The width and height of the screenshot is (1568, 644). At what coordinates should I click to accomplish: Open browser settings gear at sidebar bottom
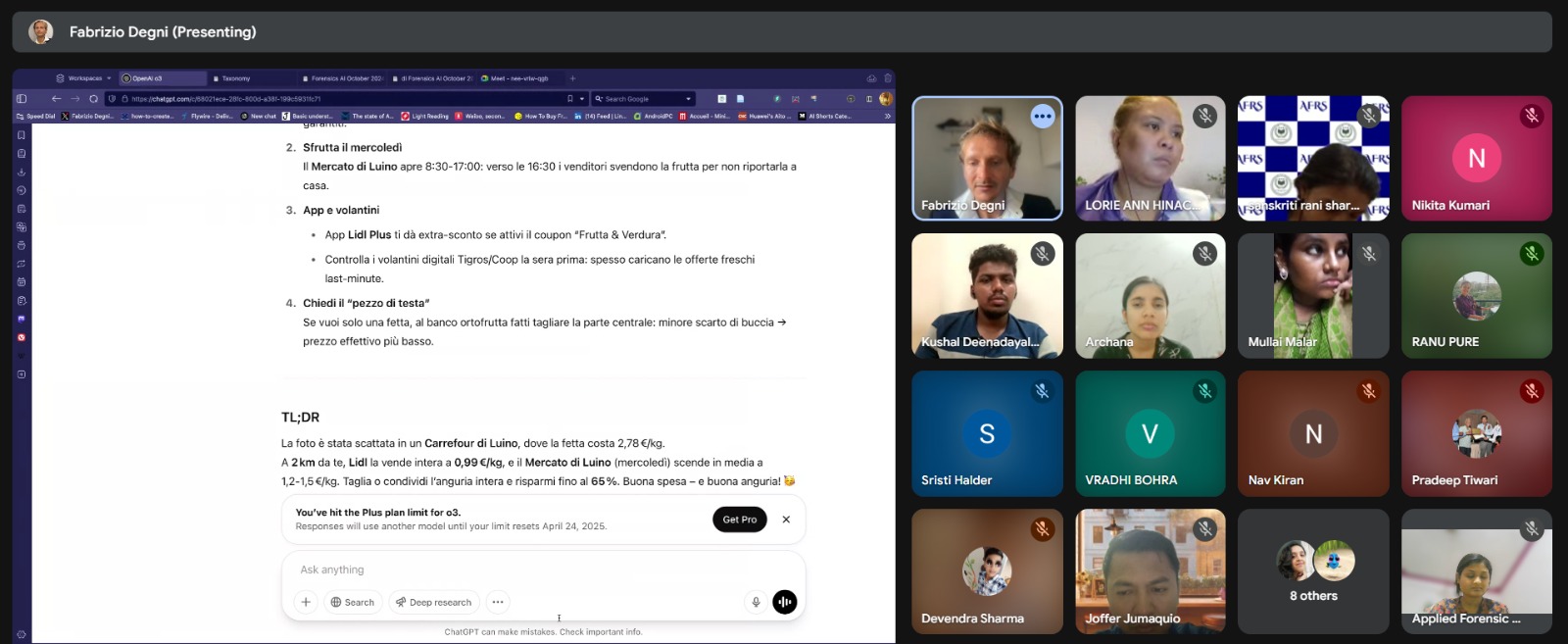[22, 634]
